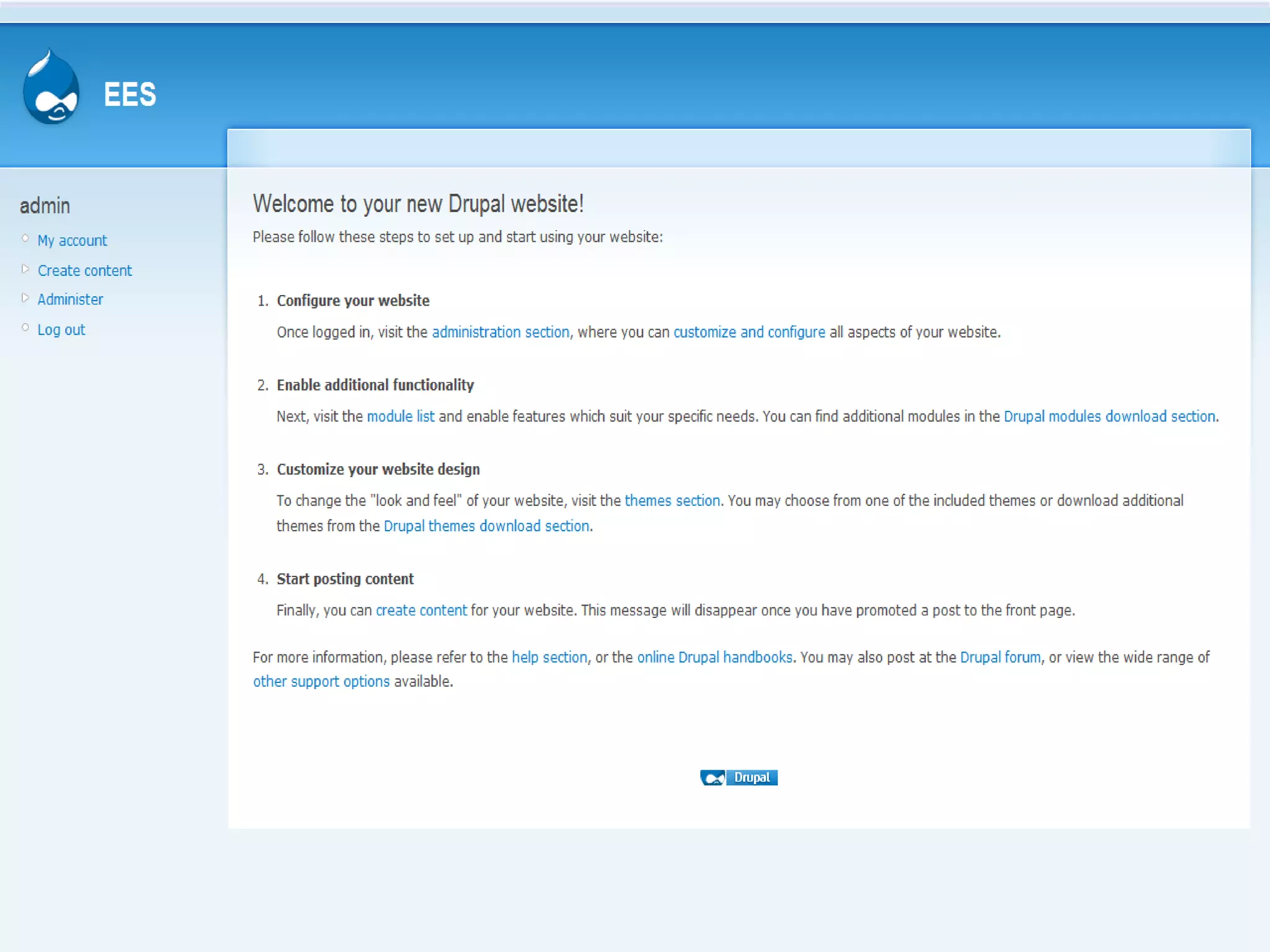Viewport: 1270px width, 952px height.
Task: Open Create content in the sidebar menu
Action: tap(84, 270)
